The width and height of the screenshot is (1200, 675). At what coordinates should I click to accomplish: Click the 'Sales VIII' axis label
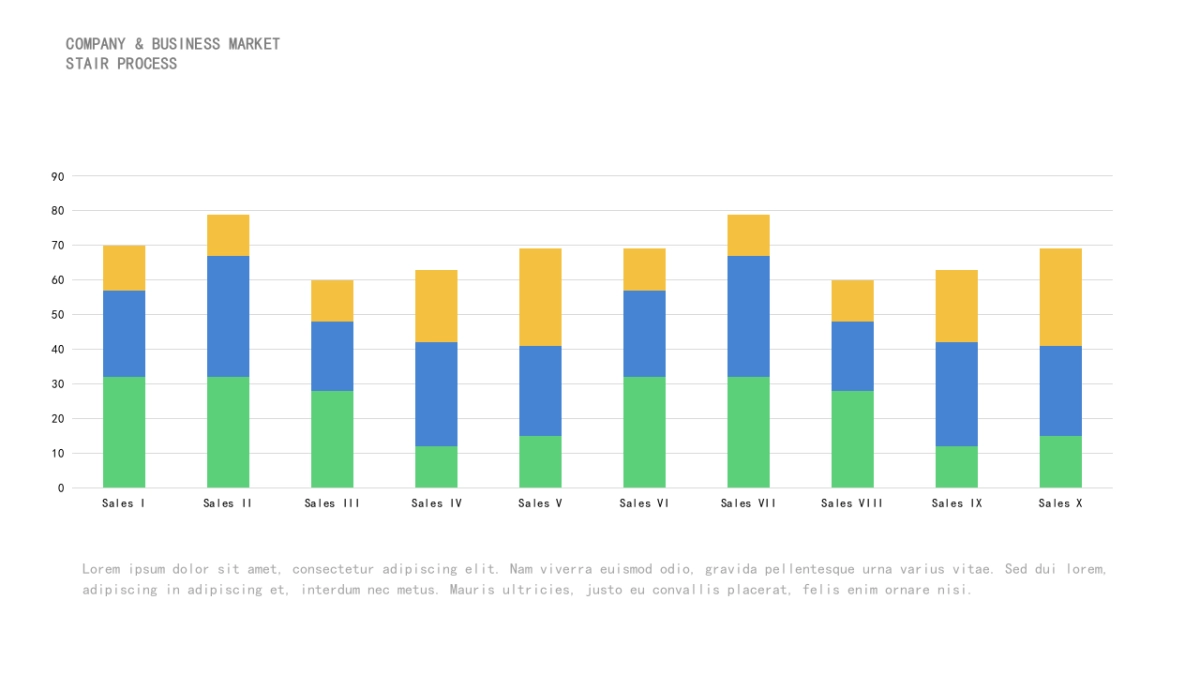852,503
